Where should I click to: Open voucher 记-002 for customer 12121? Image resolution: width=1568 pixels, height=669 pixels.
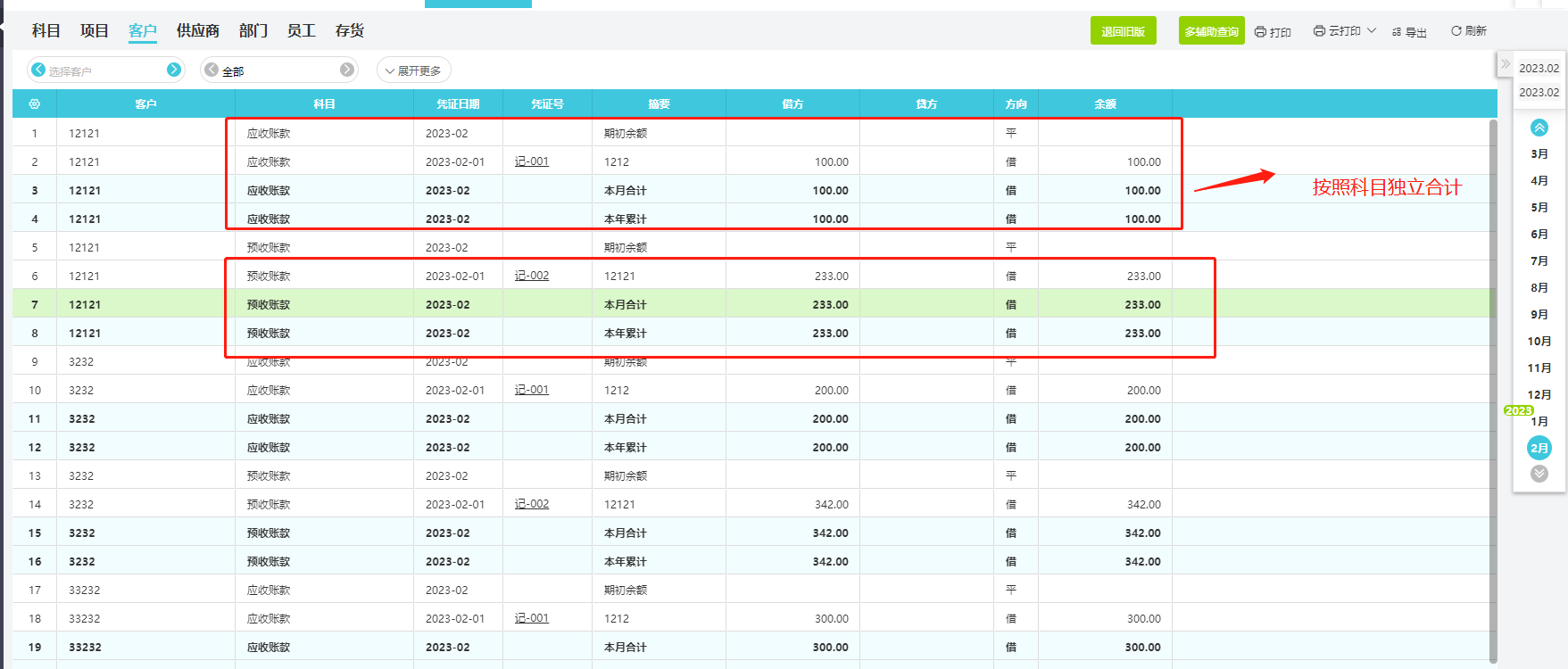coord(532,276)
